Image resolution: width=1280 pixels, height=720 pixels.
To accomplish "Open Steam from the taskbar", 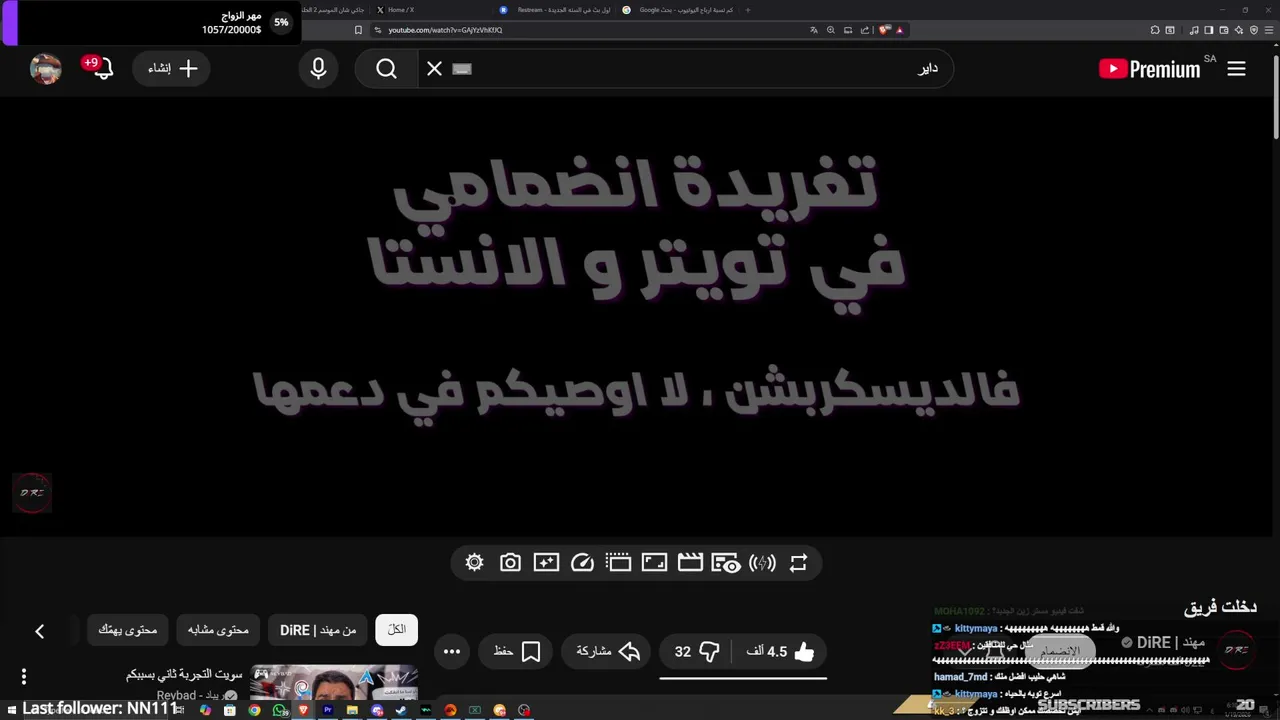I will [401, 710].
